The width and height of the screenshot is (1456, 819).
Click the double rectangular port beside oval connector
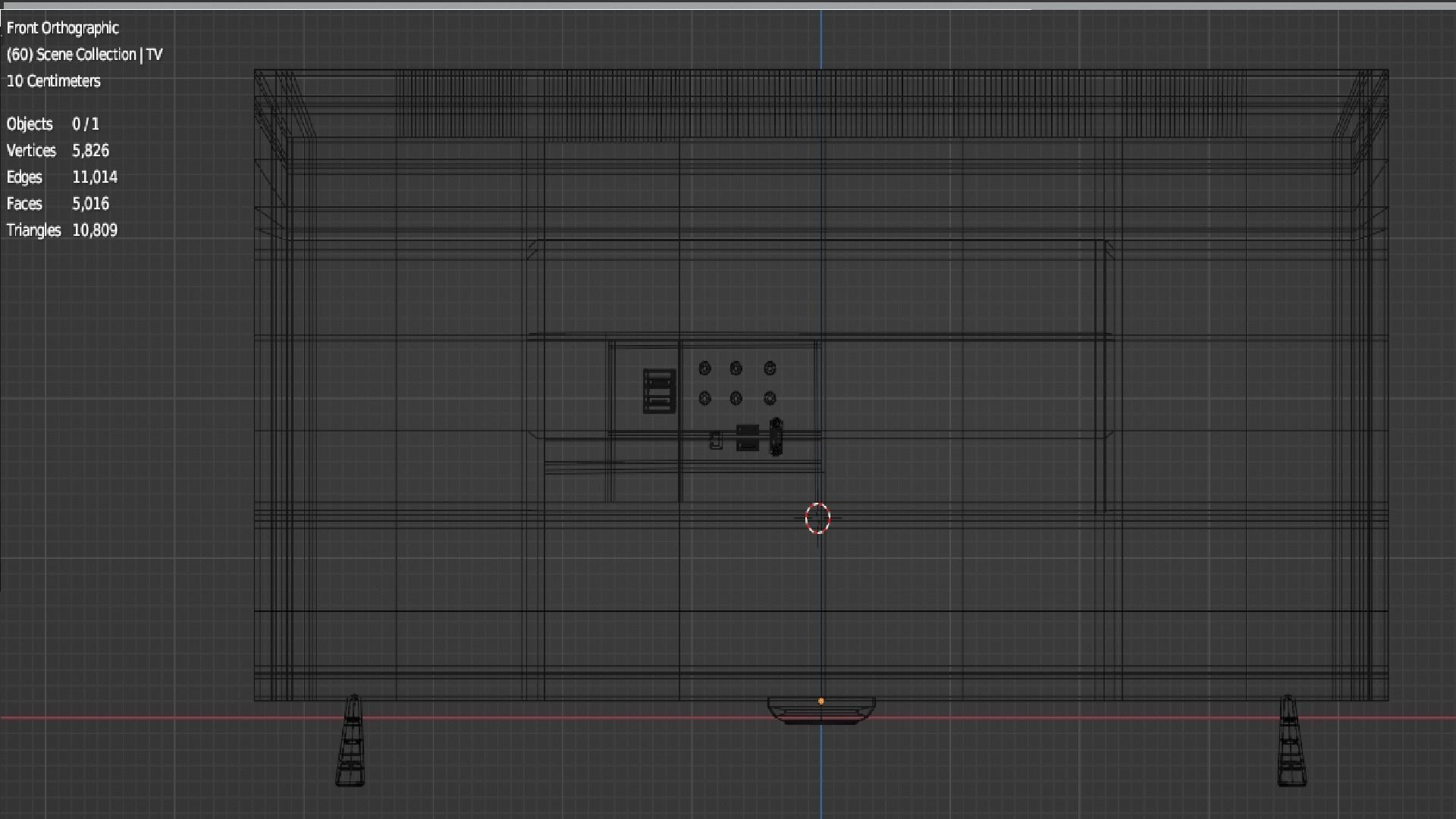pyautogui.click(x=747, y=438)
